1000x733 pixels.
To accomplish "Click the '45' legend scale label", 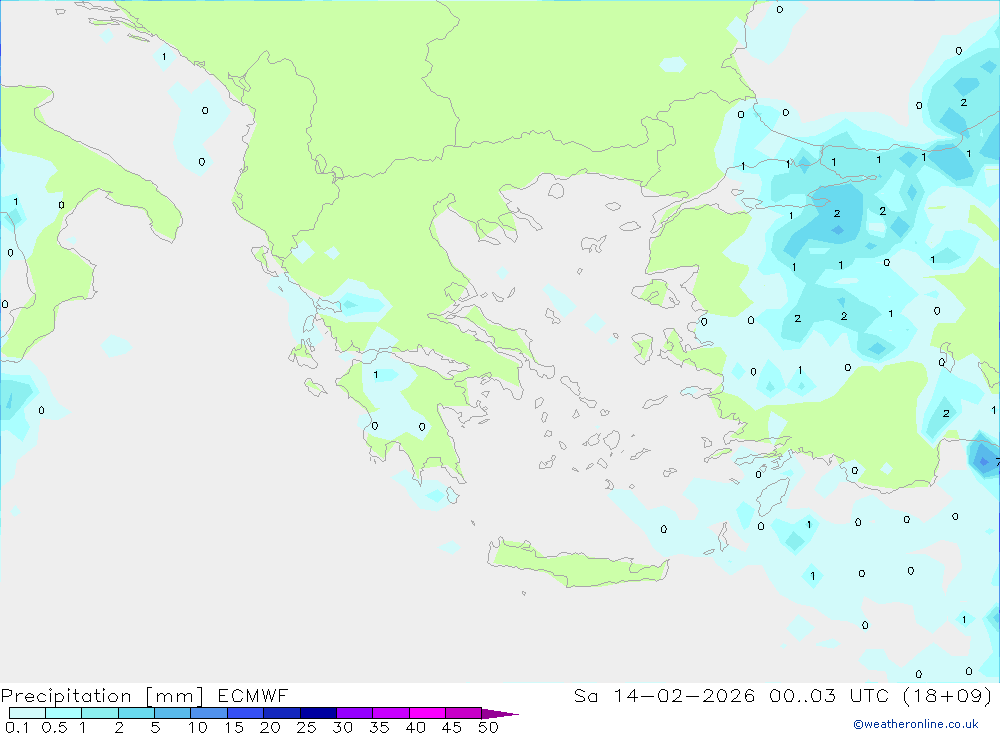I will coord(452,727).
